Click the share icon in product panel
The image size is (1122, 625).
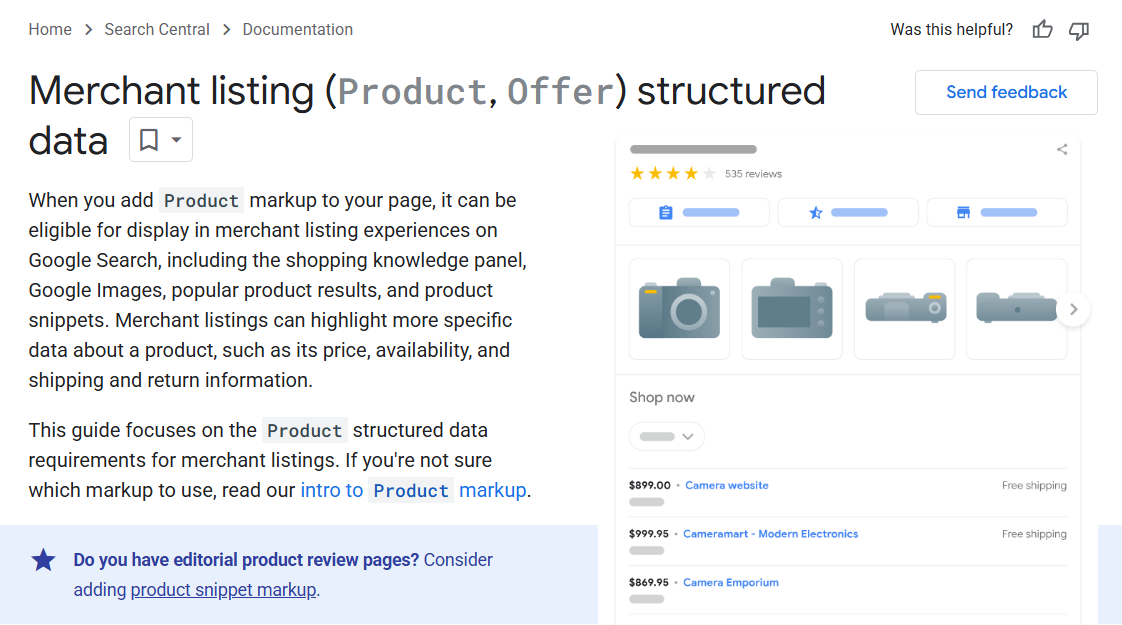pyautogui.click(x=1062, y=150)
